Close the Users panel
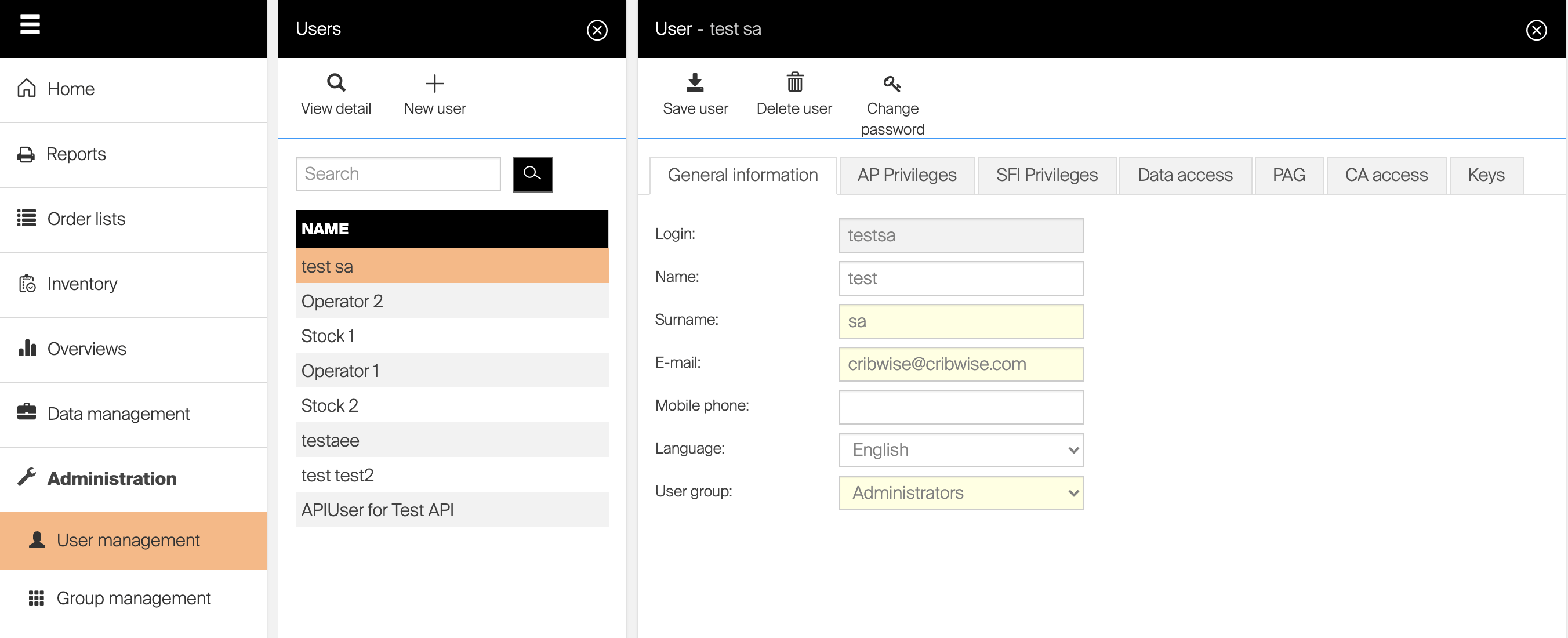This screenshot has height=638, width=1568. tap(597, 30)
